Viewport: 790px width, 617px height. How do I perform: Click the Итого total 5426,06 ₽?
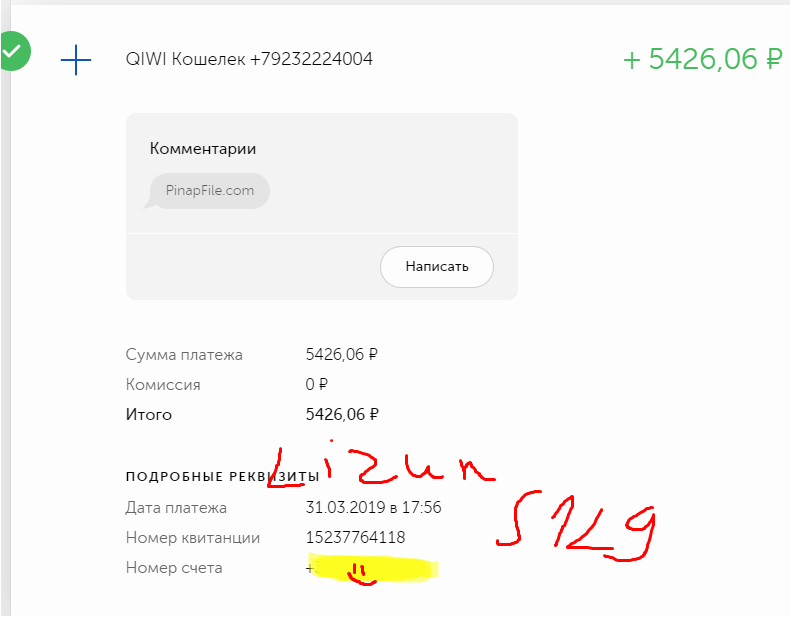click(x=342, y=415)
